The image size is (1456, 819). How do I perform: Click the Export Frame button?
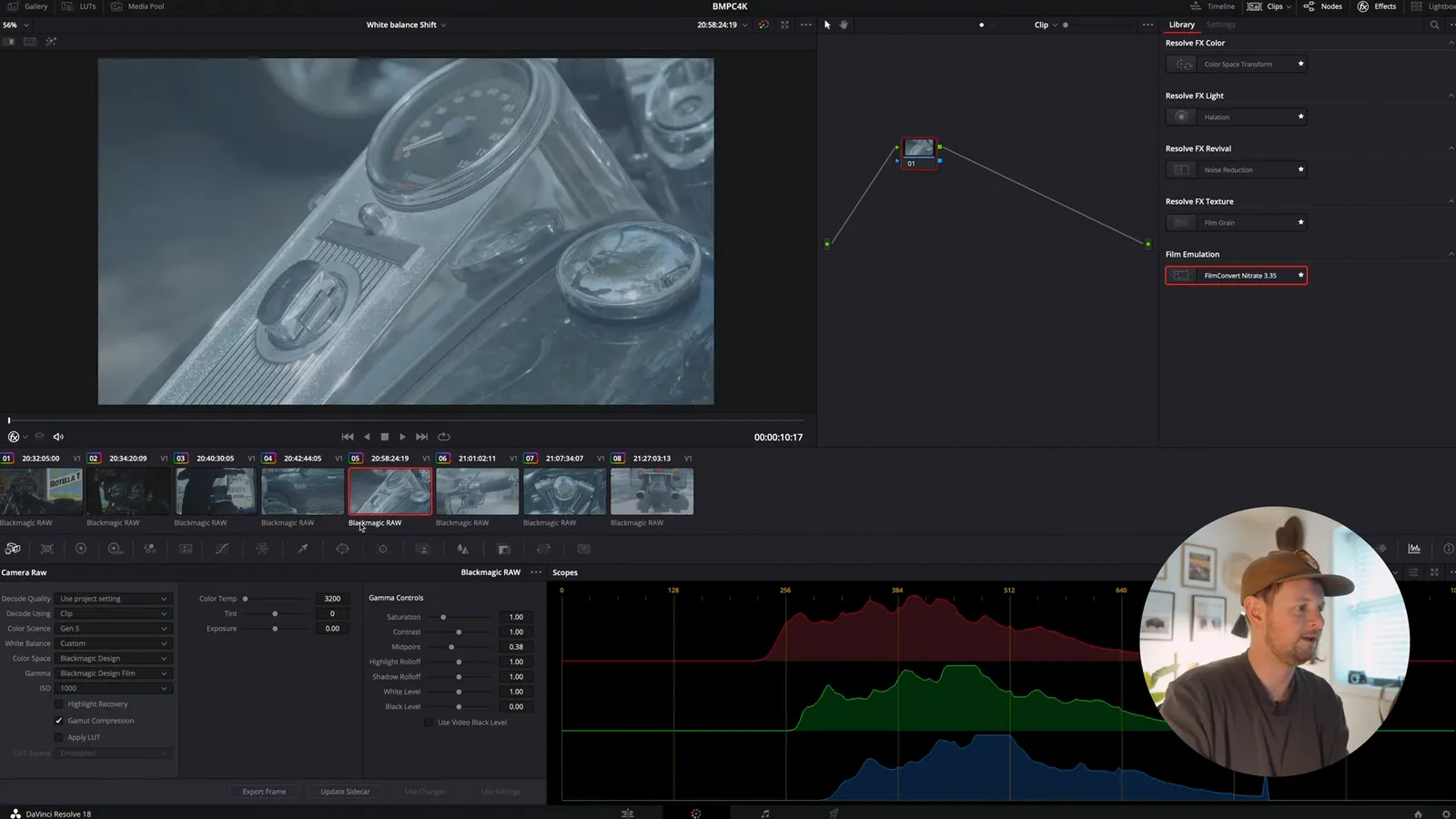click(x=264, y=792)
